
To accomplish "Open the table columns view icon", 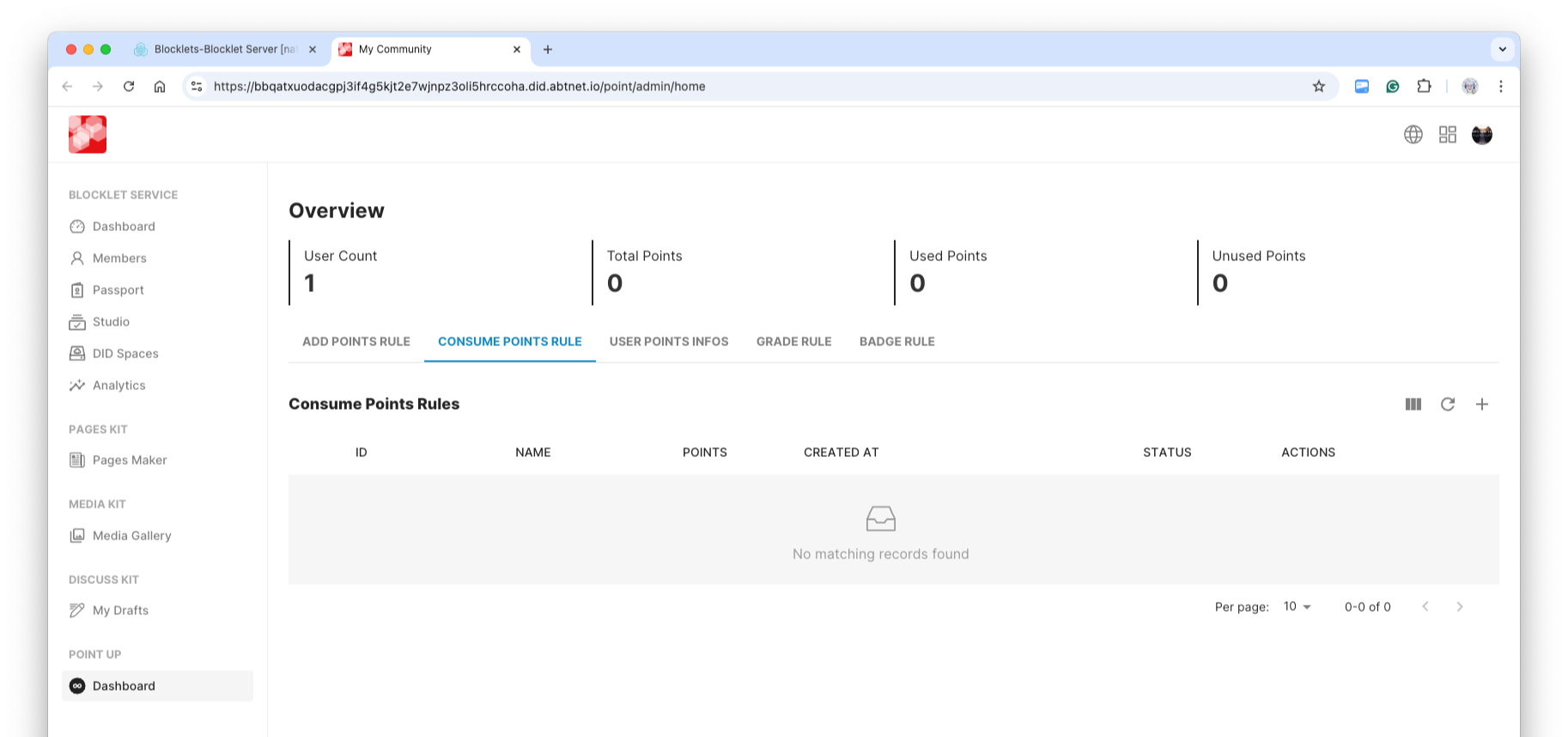I will click(x=1413, y=405).
